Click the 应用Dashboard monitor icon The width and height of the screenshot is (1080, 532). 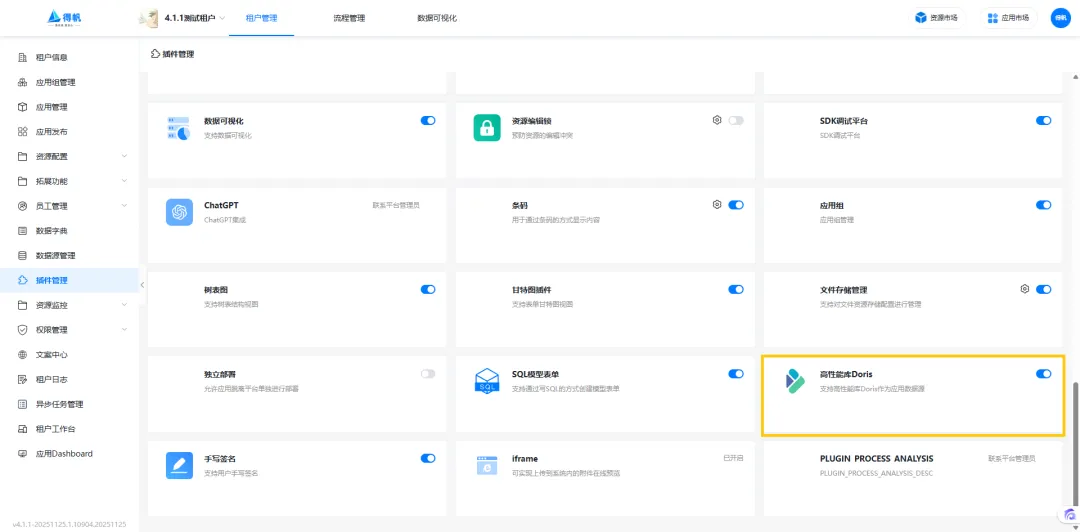click(22, 454)
